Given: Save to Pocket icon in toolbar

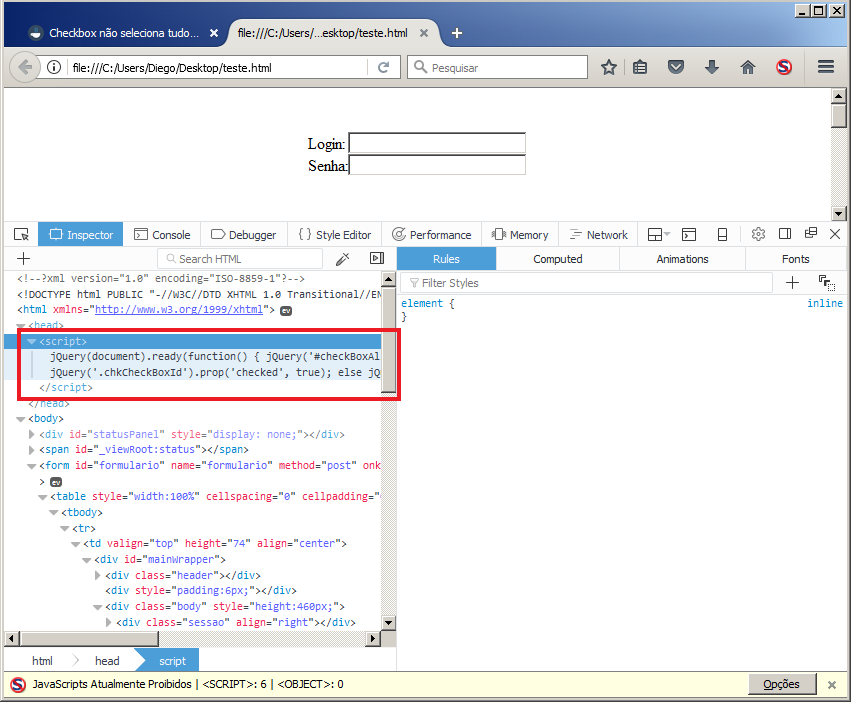Looking at the screenshot, I should click(676, 67).
